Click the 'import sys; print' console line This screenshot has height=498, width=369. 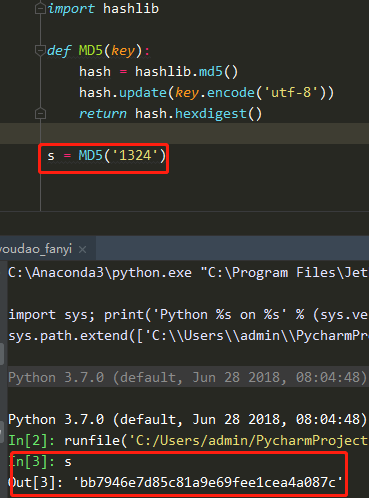coord(188,315)
